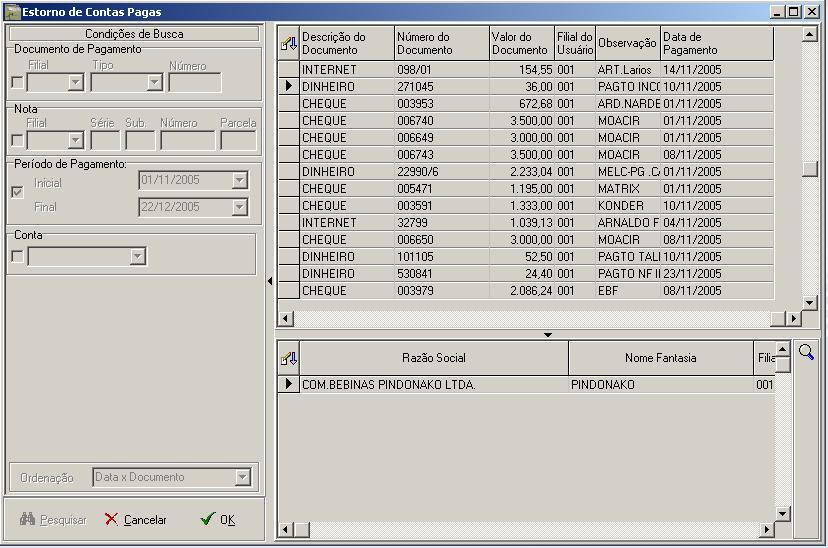828x548 pixels.
Task: Click the Documento de Pagamento Número field
Action: (195, 82)
